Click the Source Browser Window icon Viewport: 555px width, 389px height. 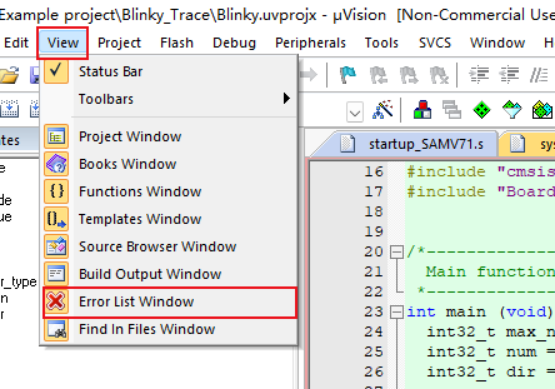click(56, 246)
